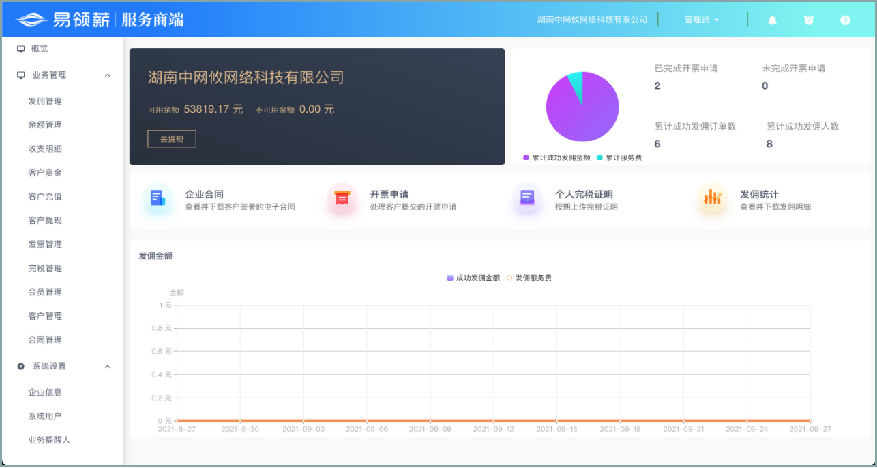Open the 企业合同 shortcut title
Screen dimensions: 877x468
204,195
